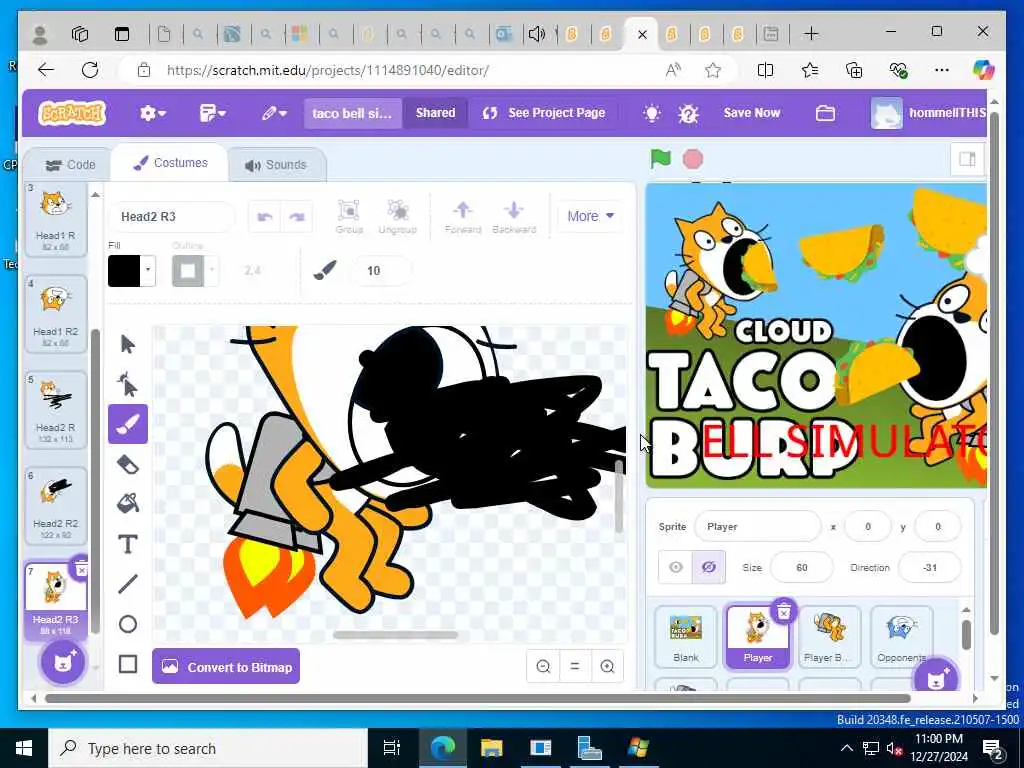Select the Rectangle tool
The width and height of the screenshot is (1024, 768).
click(x=127, y=664)
